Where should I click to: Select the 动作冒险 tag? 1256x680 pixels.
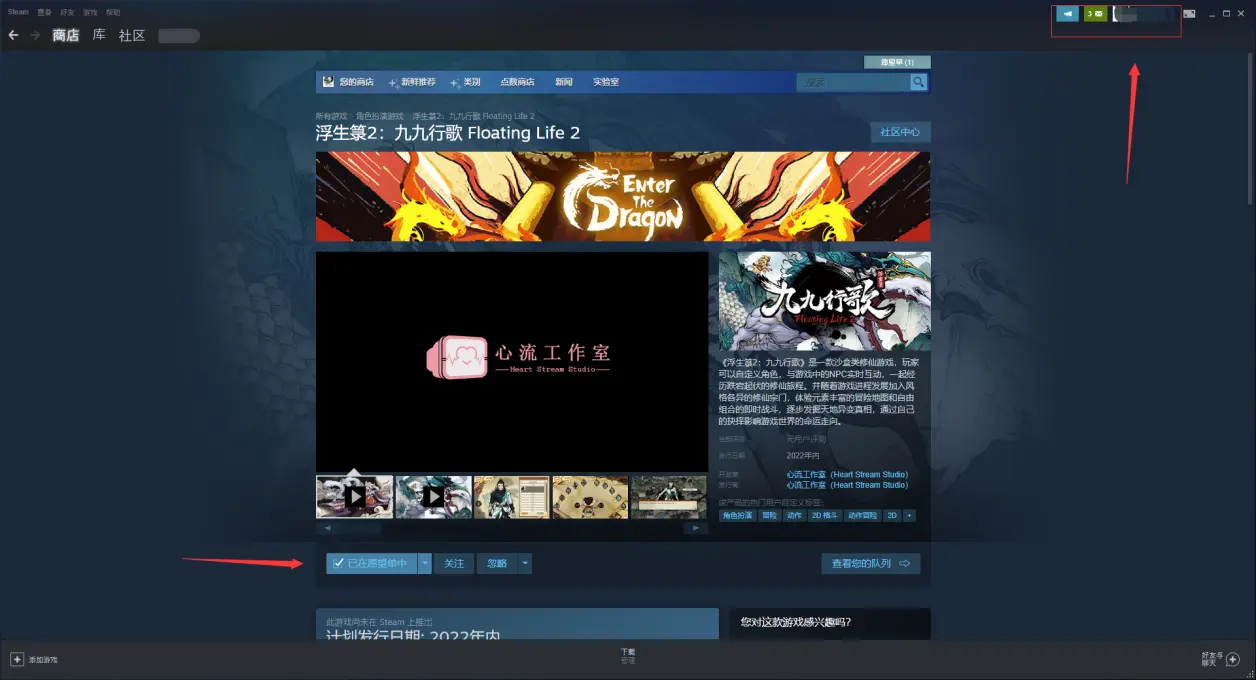(x=863, y=516)
